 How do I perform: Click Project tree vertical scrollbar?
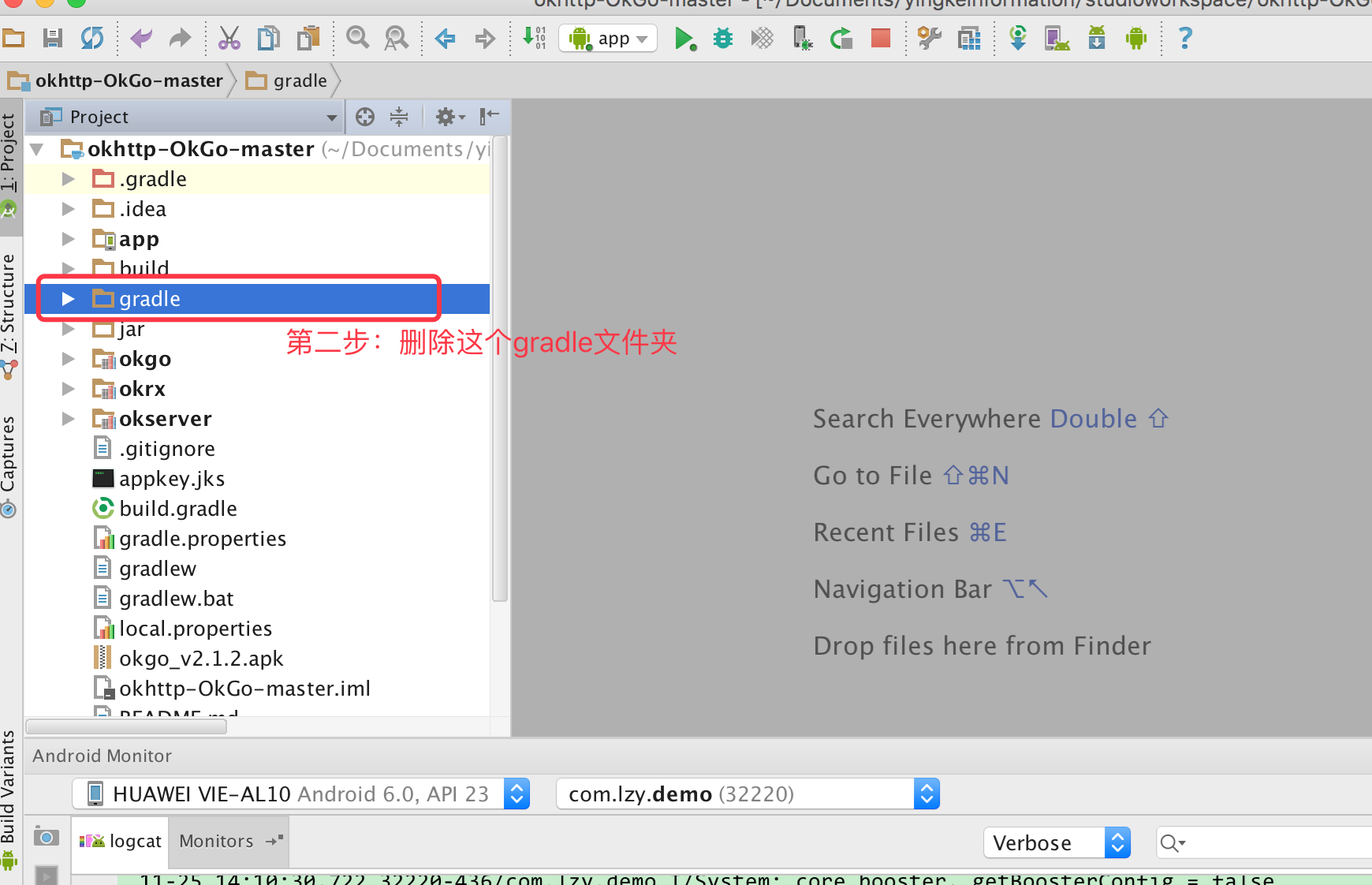499,368
